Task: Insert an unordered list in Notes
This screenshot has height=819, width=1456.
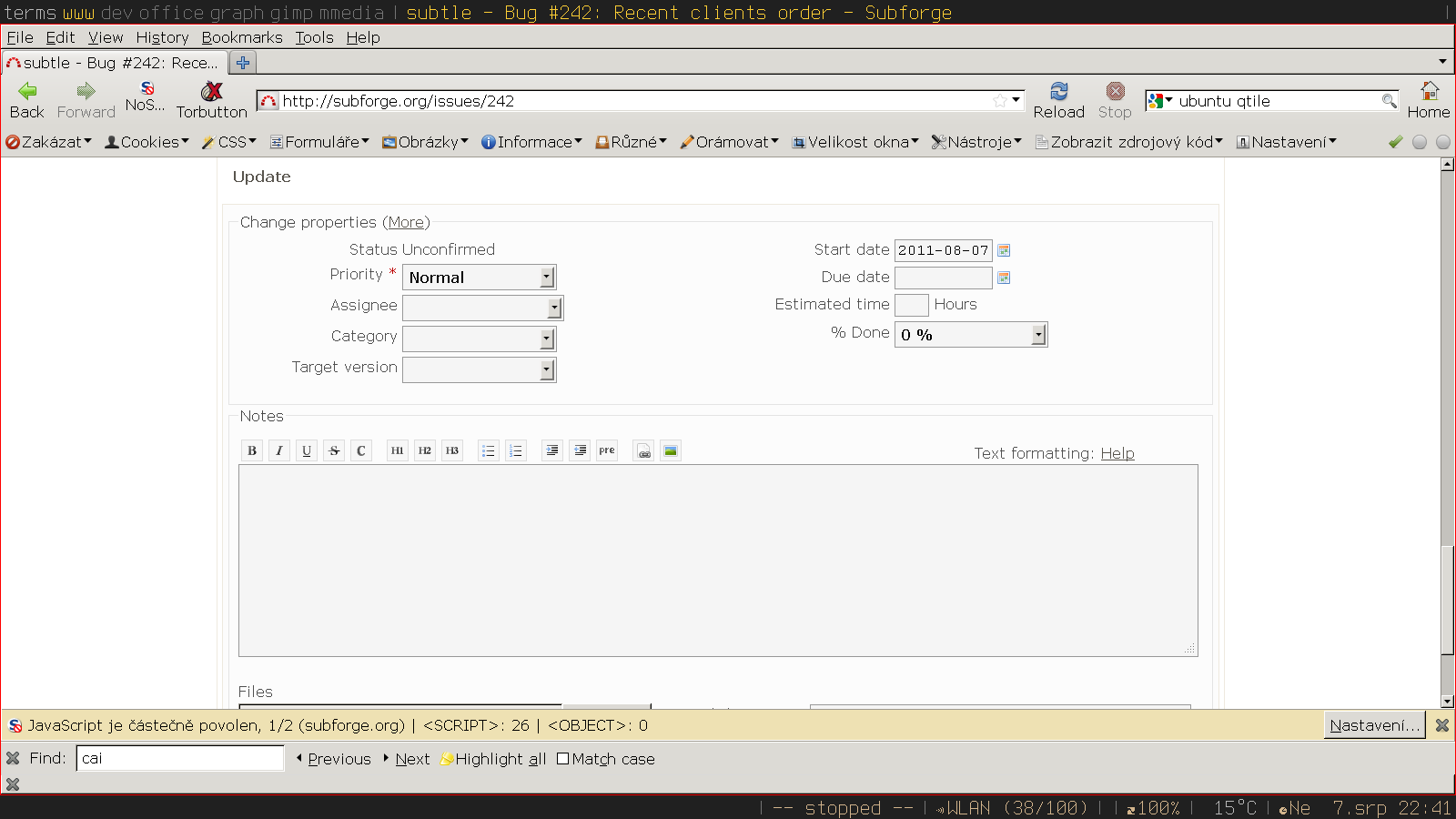Action: click(489, 450)
